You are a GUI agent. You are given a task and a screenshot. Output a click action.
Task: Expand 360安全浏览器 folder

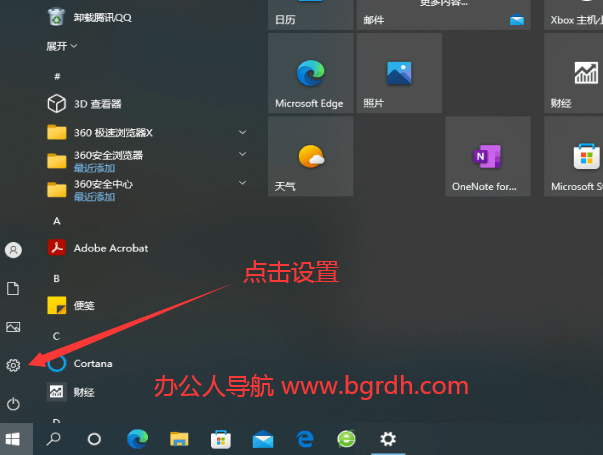coord(242,154)
